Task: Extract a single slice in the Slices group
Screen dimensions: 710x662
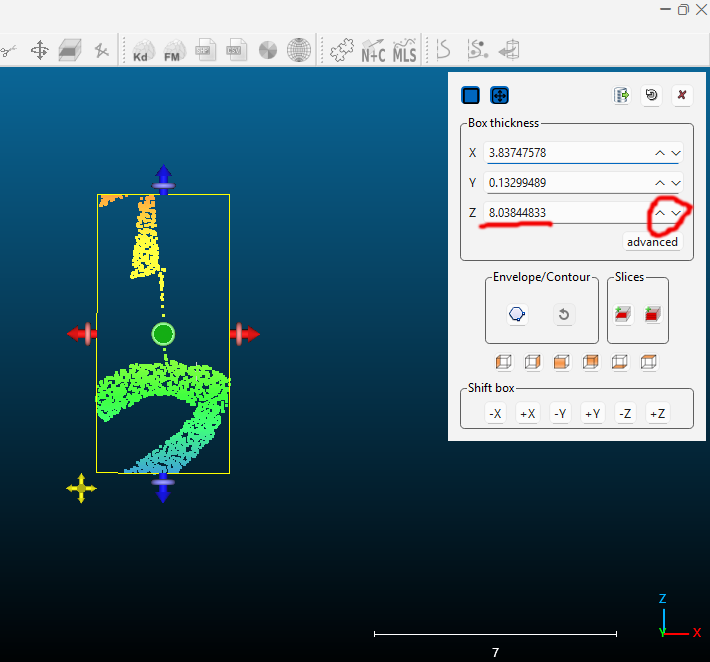Action: pos(622,314)
